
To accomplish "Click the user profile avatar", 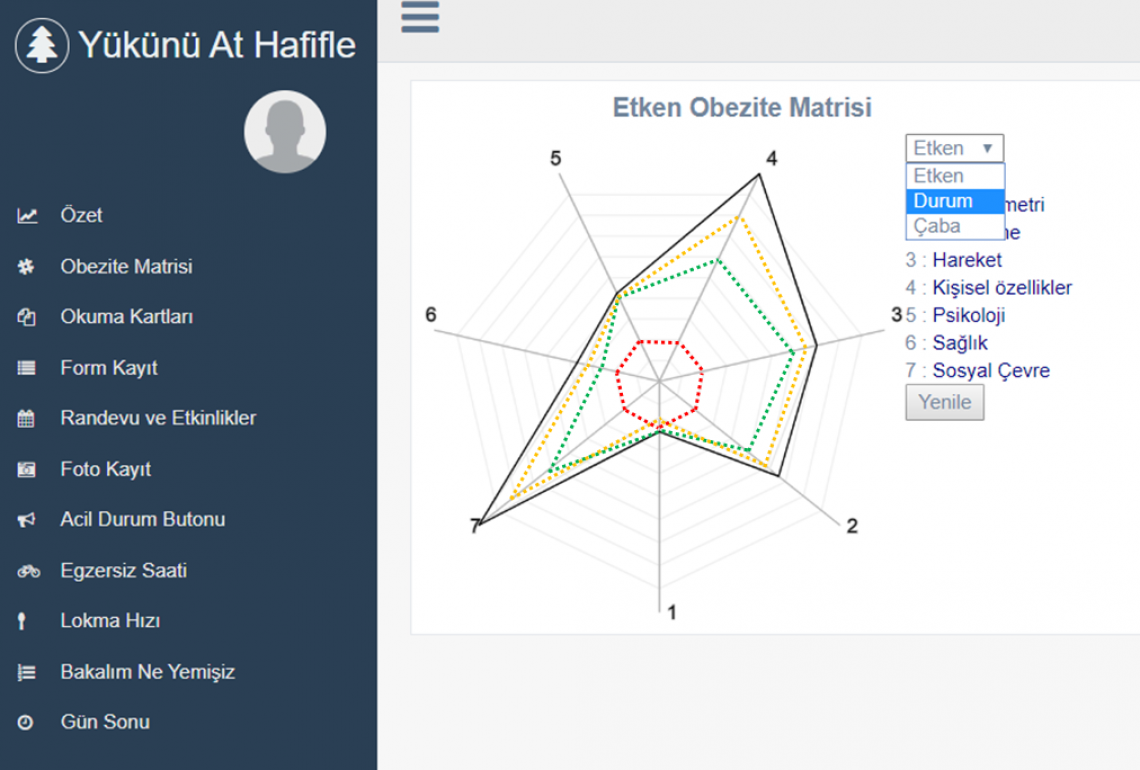I will pos(285,131).
